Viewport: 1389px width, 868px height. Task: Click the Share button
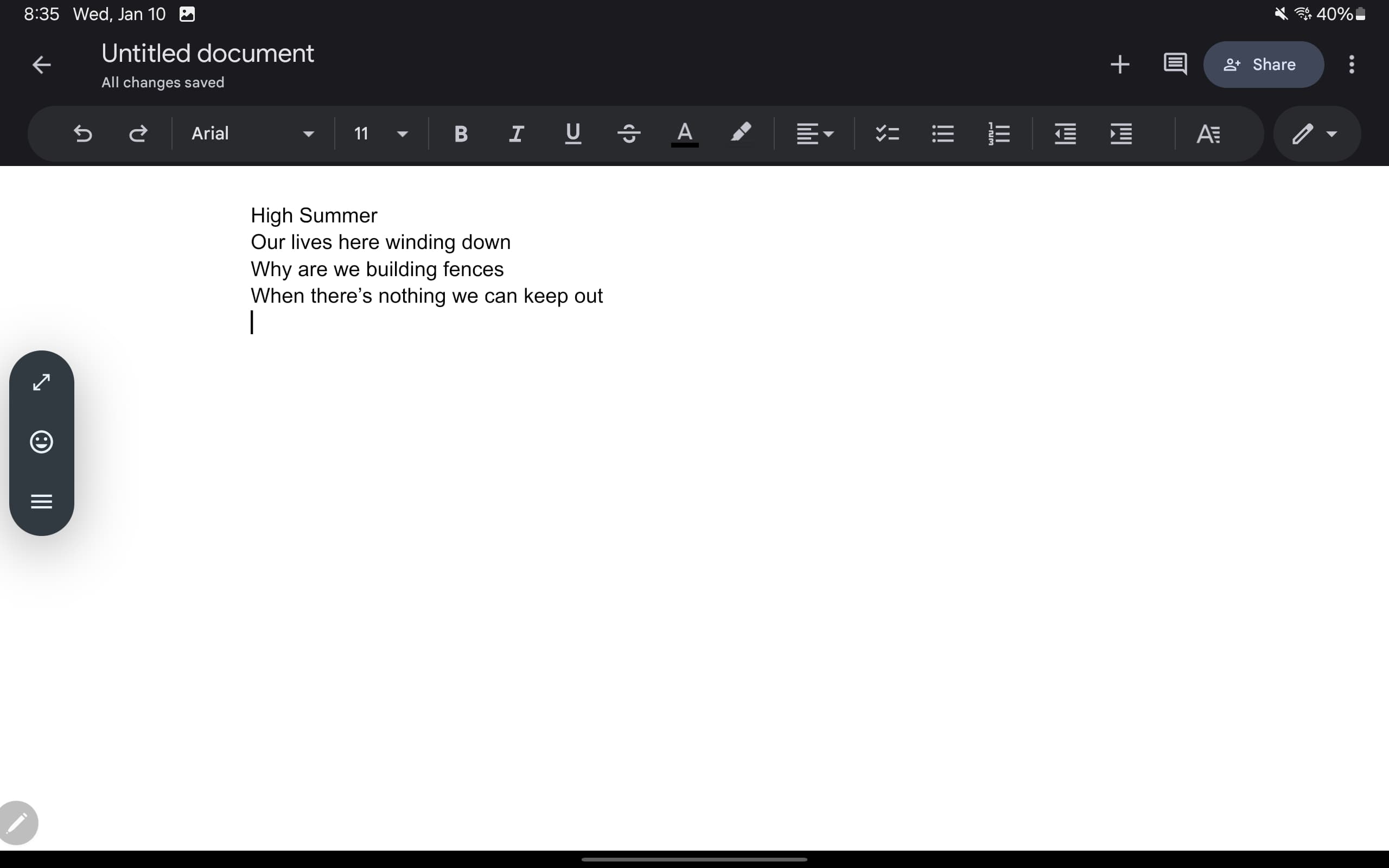click(1263, 65)
